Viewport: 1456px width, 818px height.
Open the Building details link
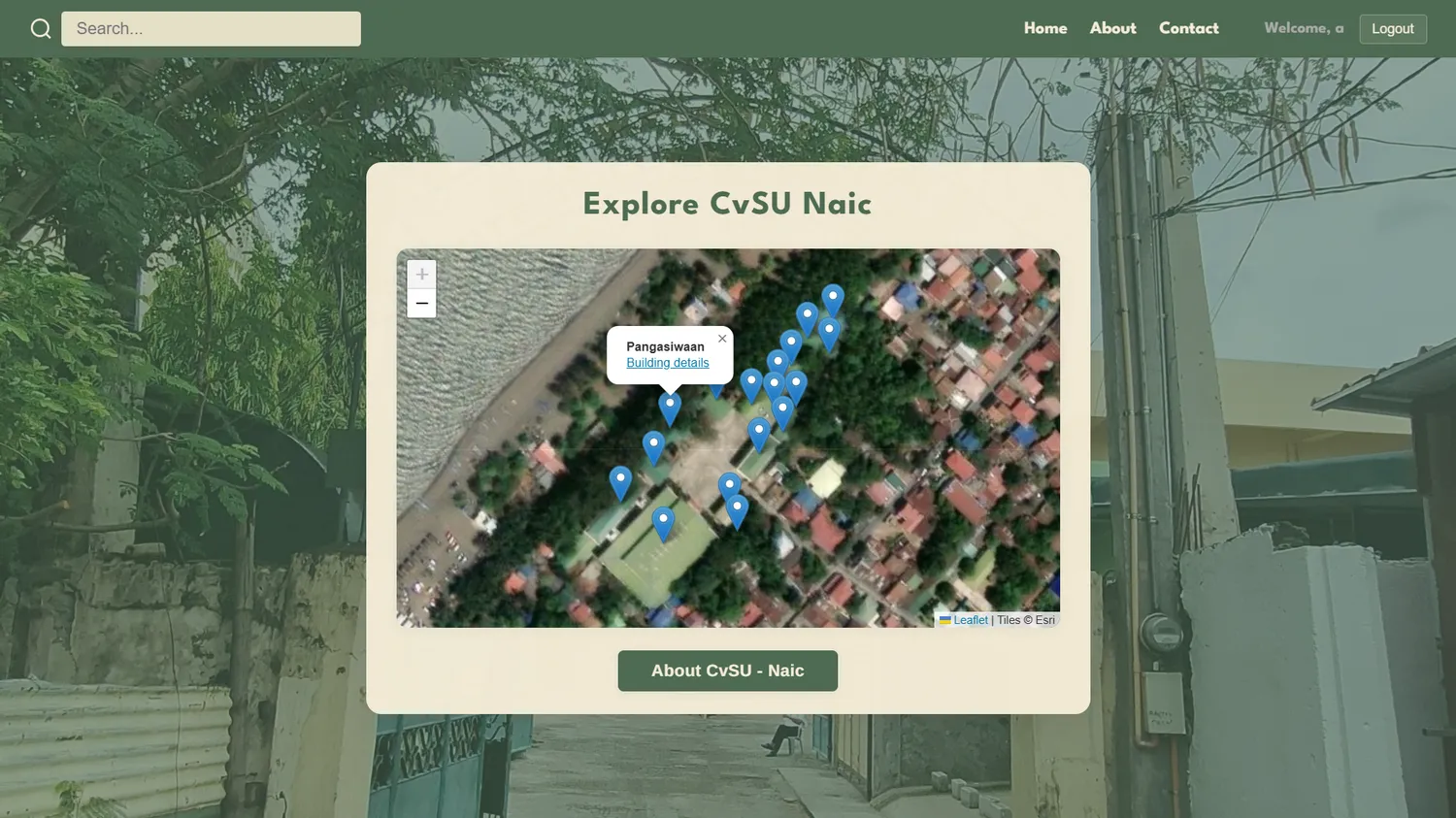668,363
